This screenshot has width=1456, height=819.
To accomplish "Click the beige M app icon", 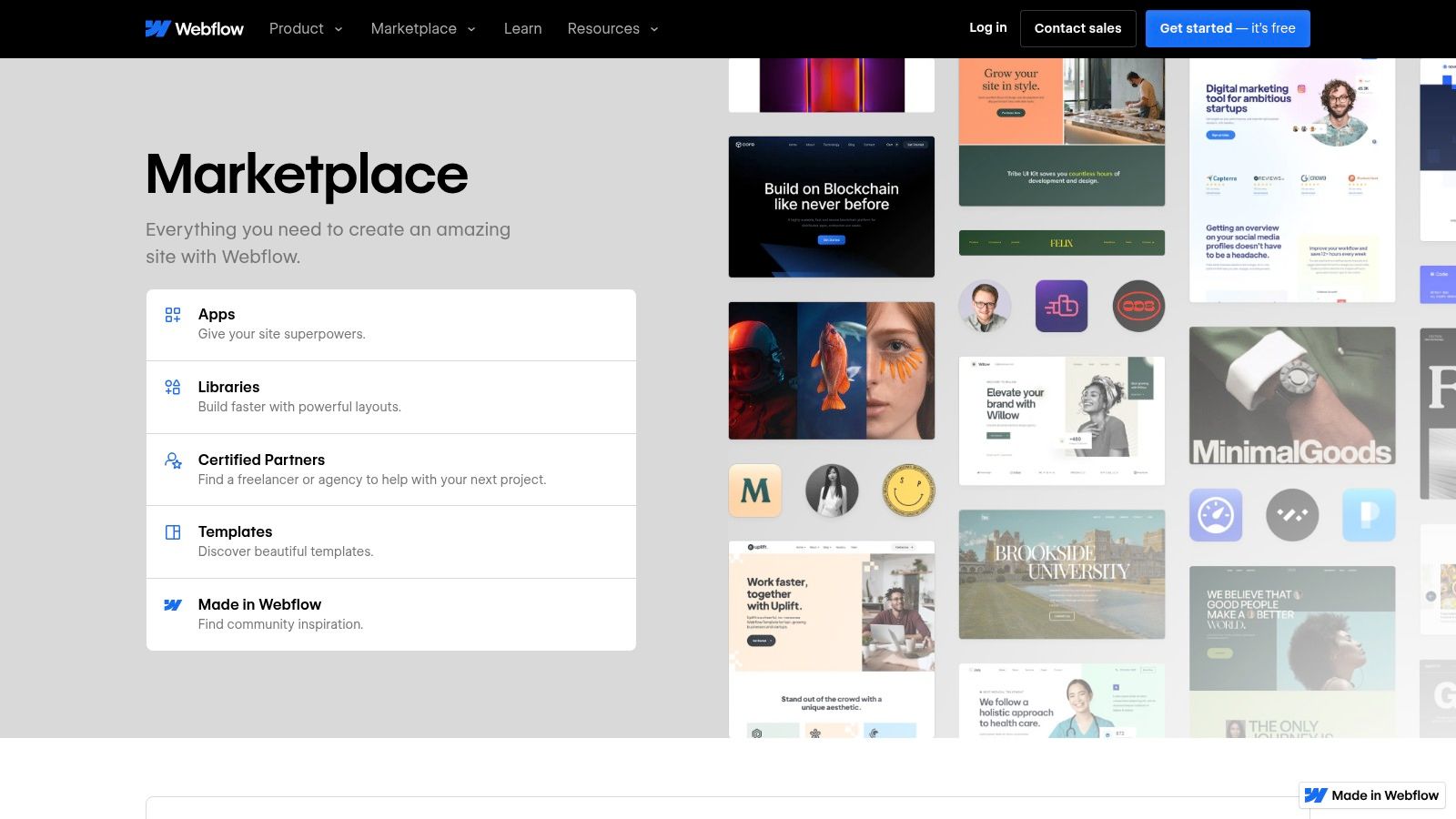I will pos(755,490).
